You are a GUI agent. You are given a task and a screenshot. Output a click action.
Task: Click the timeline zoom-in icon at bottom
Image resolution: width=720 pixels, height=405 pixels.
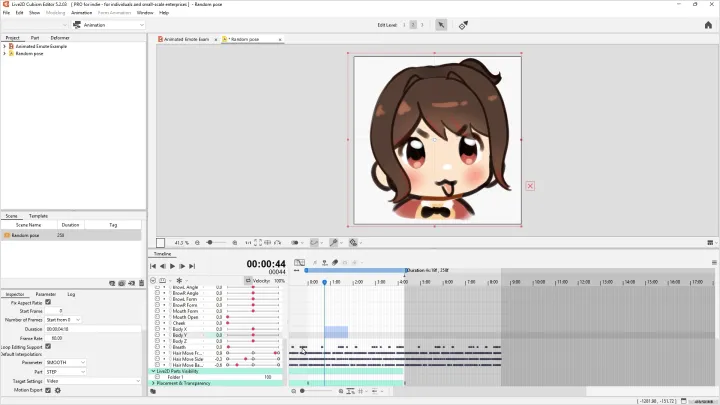341,391
